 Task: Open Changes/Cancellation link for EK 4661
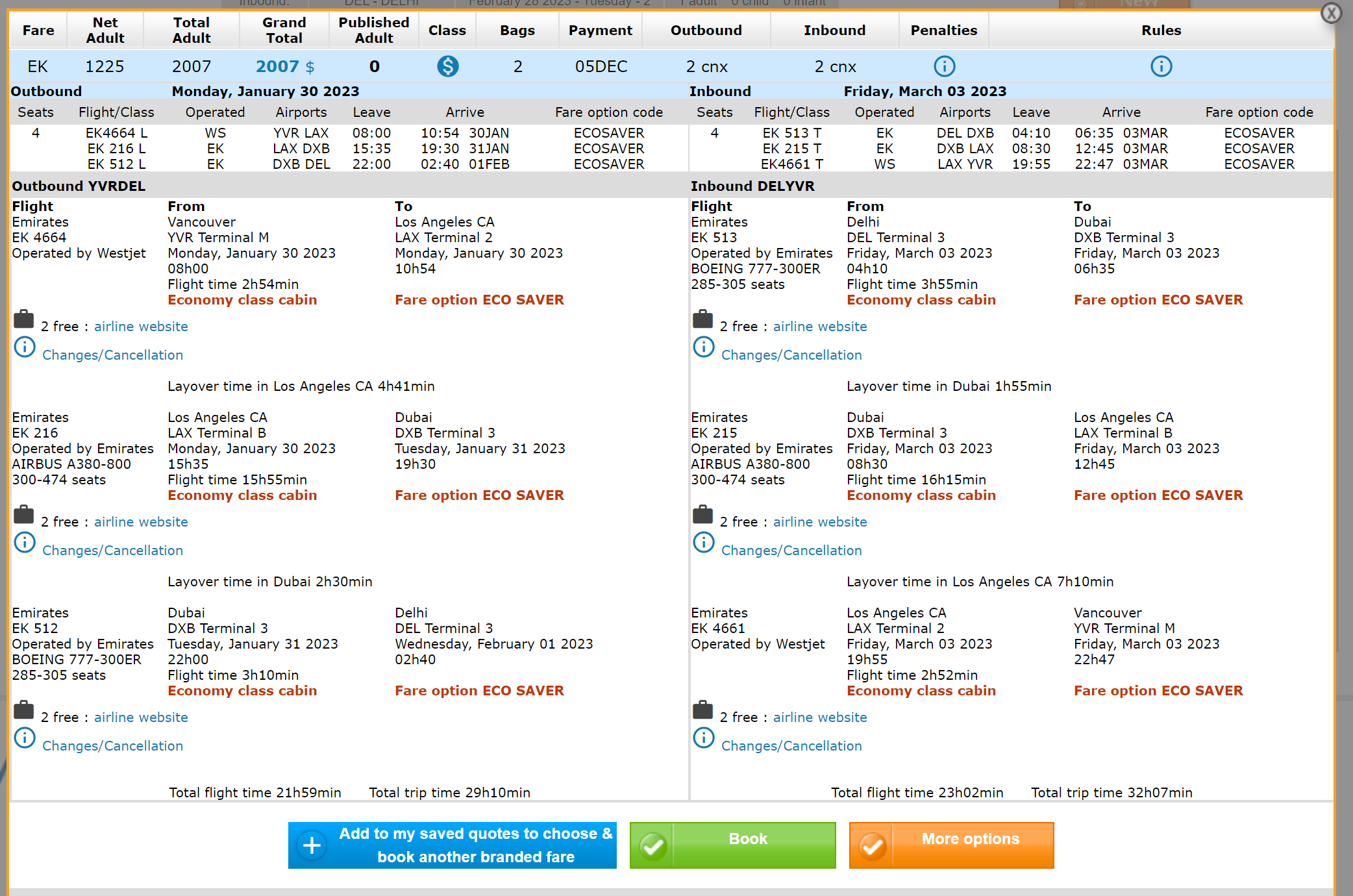coord(791,746)
